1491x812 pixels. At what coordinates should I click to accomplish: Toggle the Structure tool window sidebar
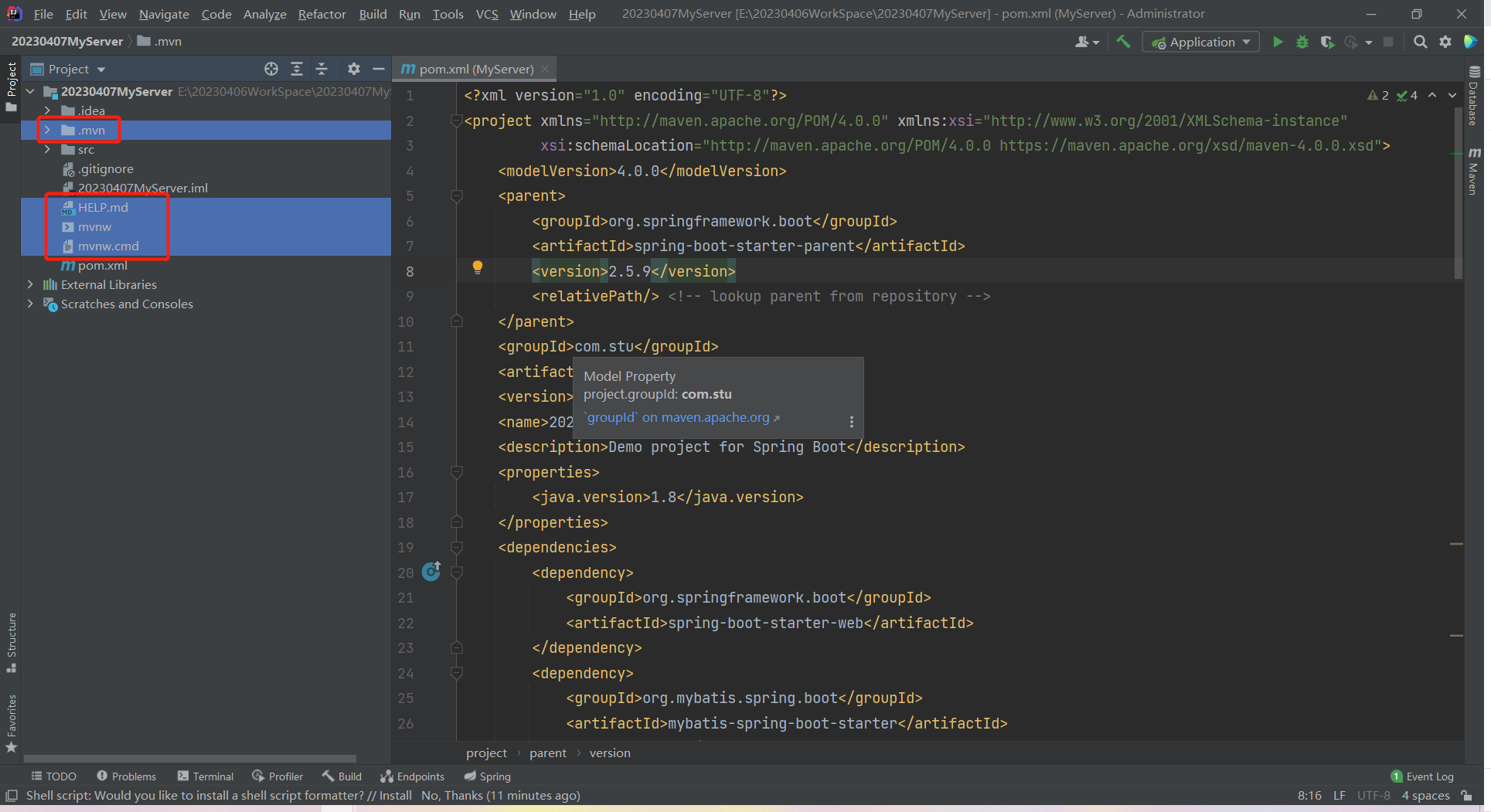(x=11, y=641)
